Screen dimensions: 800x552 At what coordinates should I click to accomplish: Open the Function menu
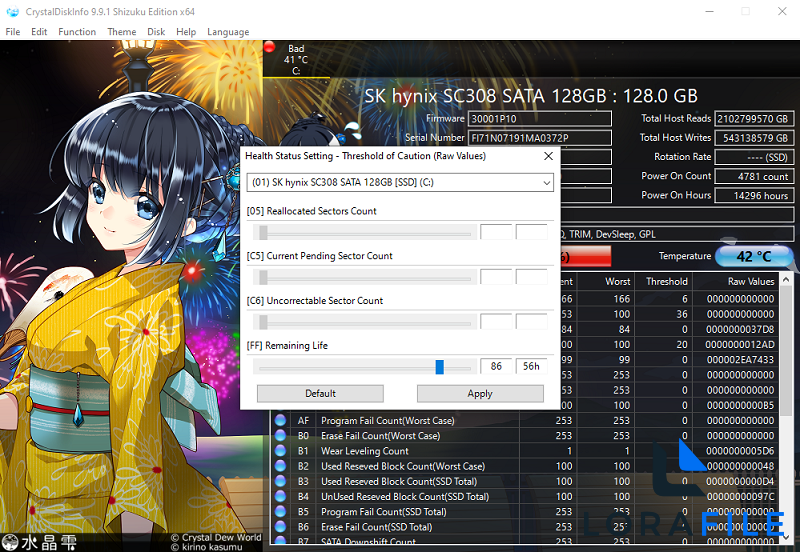pos(77,32)
